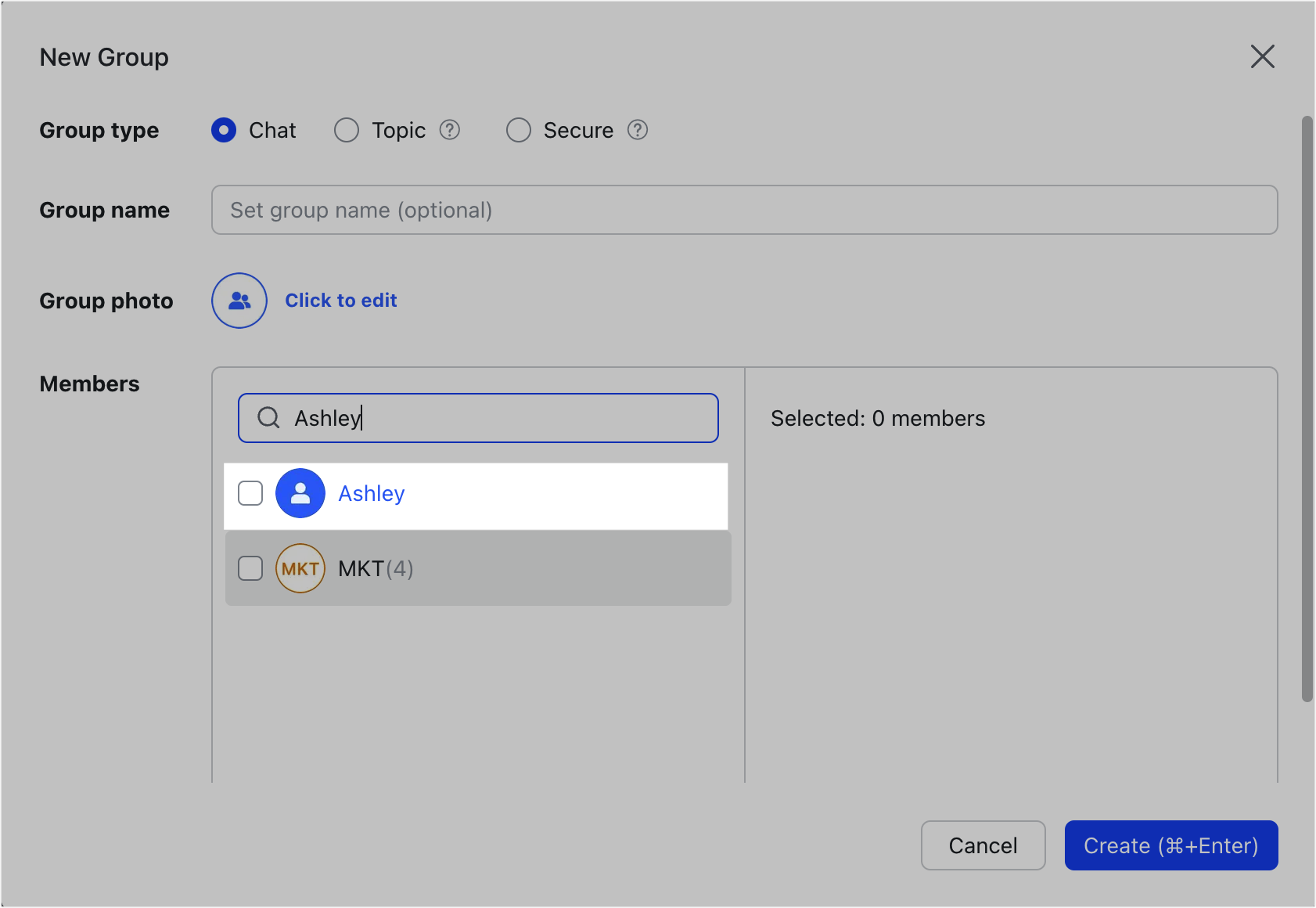Open the Secure group type help icon
Image resolution: width=1316 pixels, height=908 pixels.
[638, 130]
